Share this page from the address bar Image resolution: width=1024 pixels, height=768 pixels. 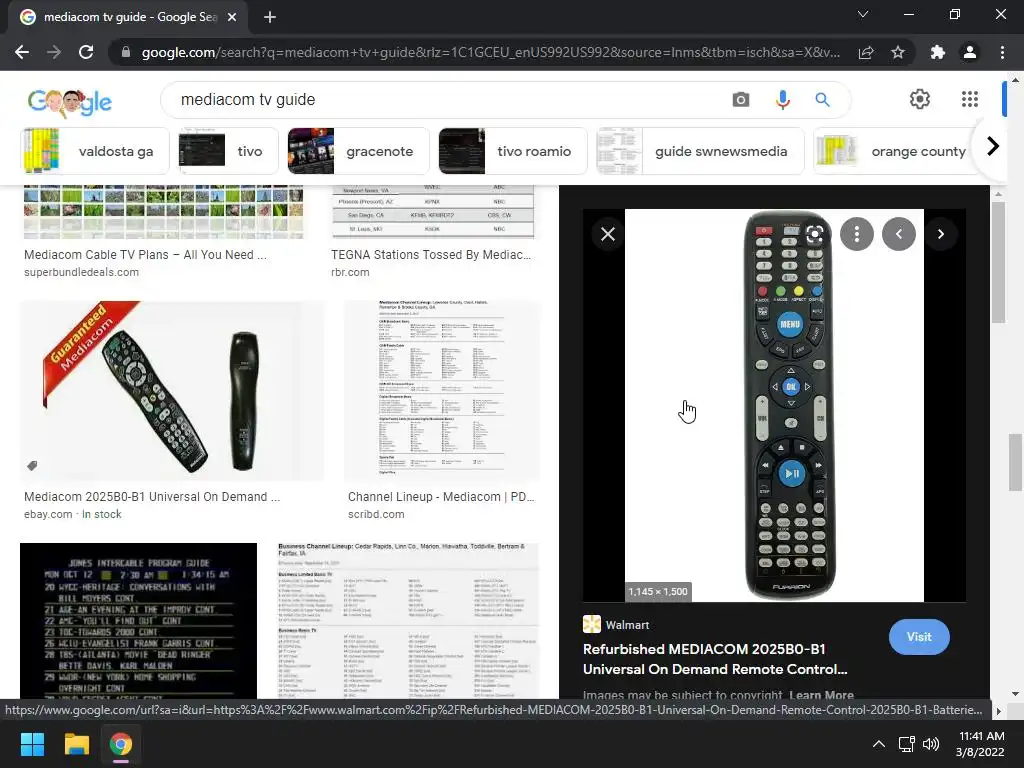pyautogui.click(x=866, y=52)
